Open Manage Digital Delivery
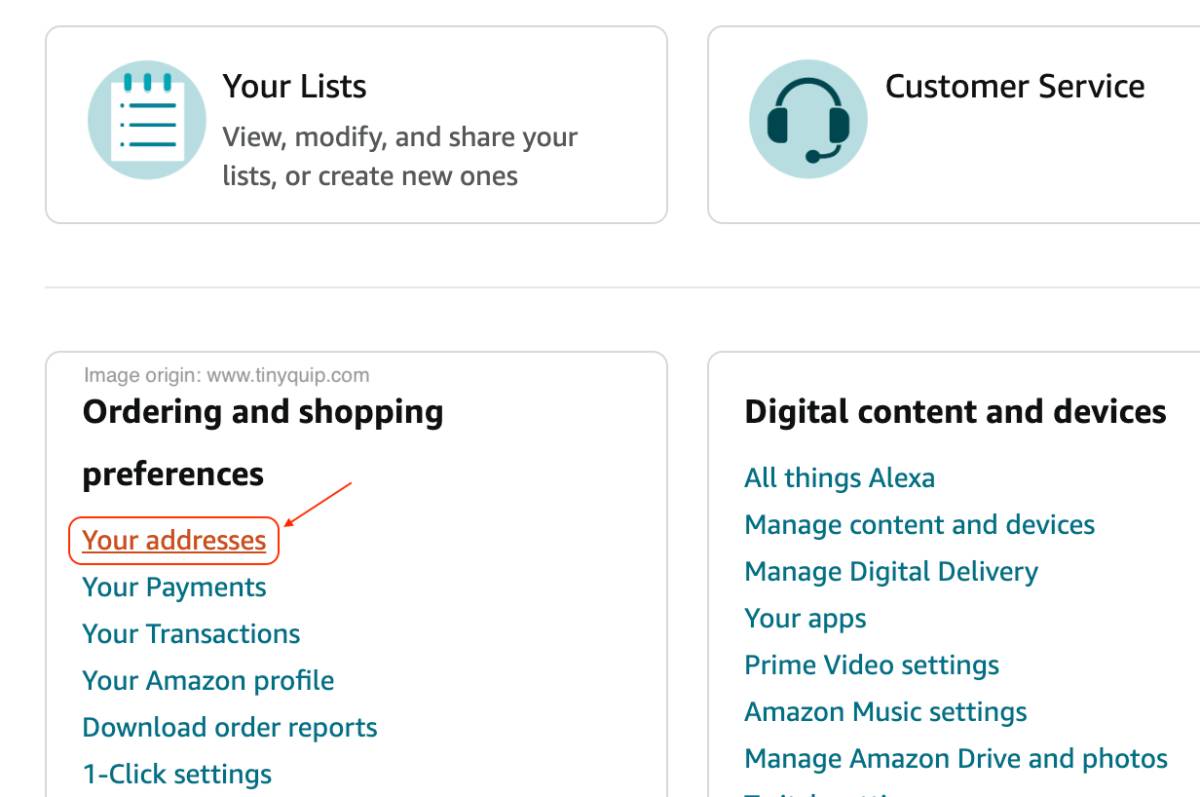Image resolution: width=1200 pixels, height=797 pixels. point(889,571)
